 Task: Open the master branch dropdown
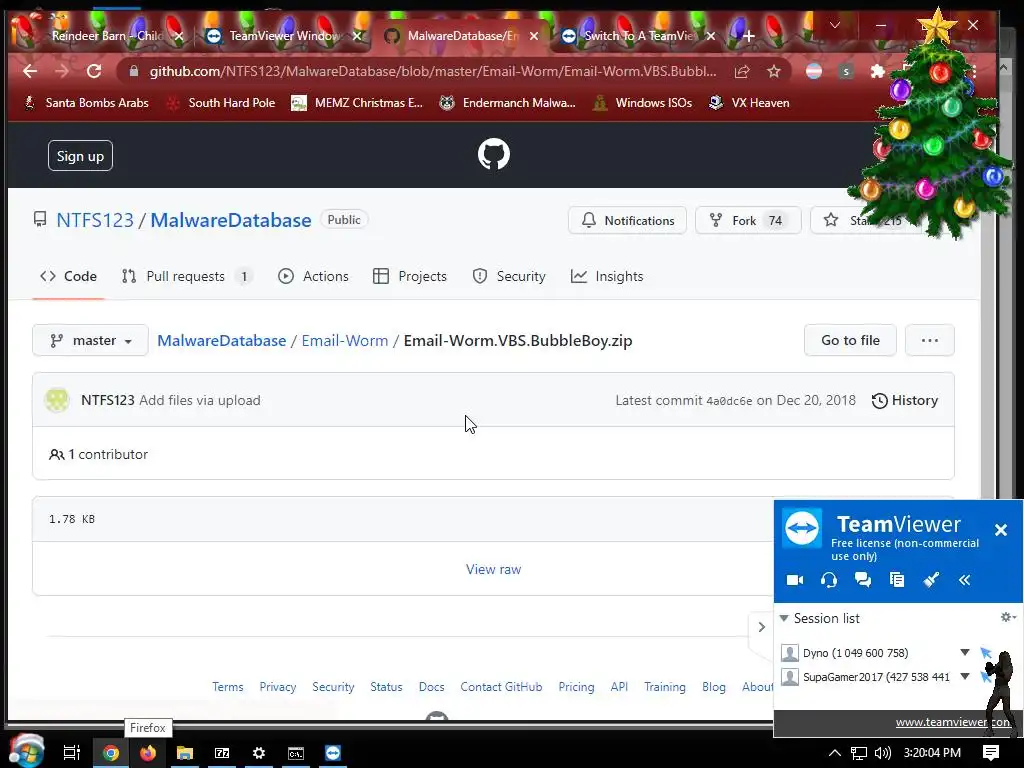coord(90,340)
